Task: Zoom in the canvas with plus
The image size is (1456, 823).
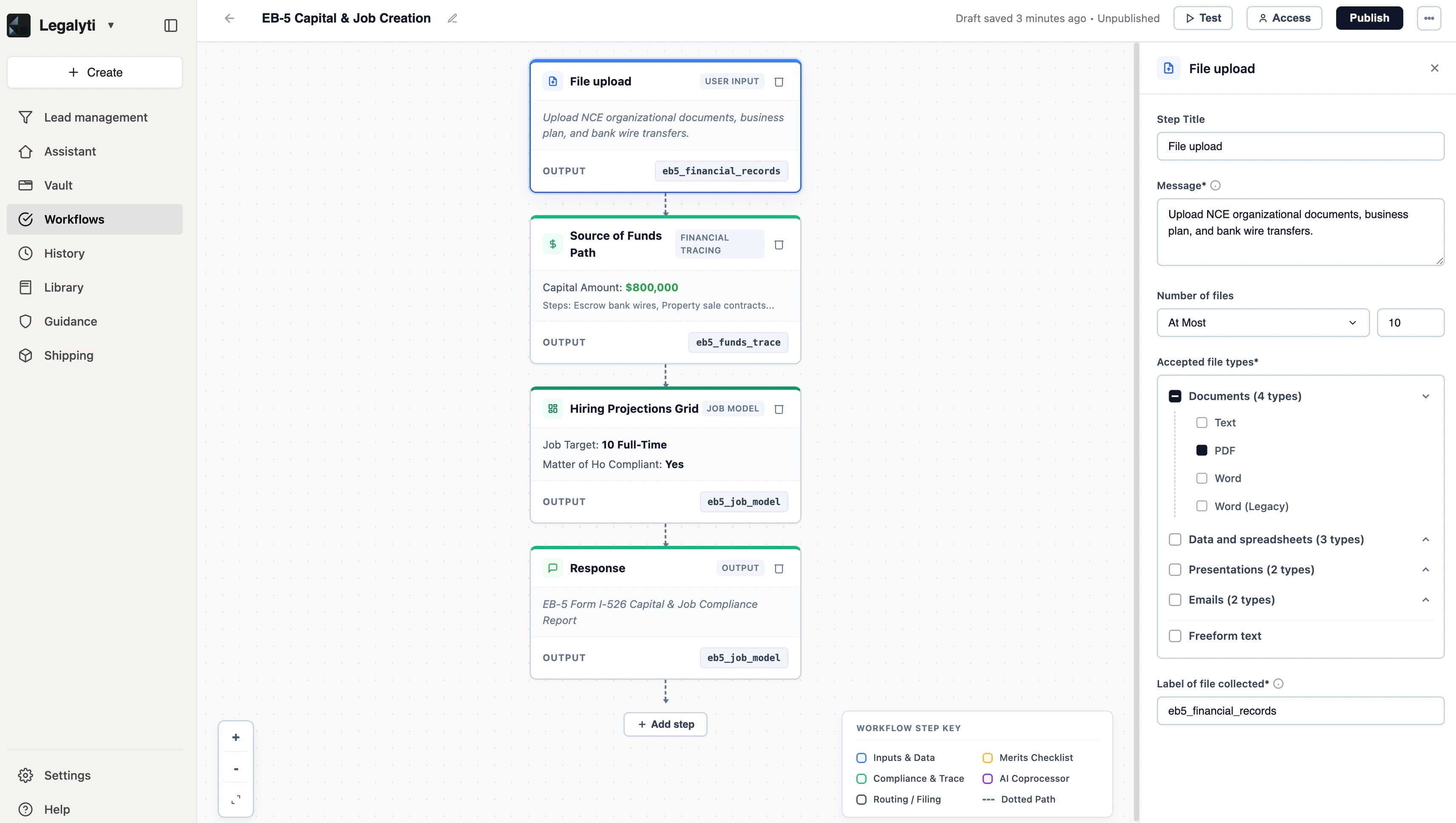Action: pyautogui.click(x=236, y=737)
